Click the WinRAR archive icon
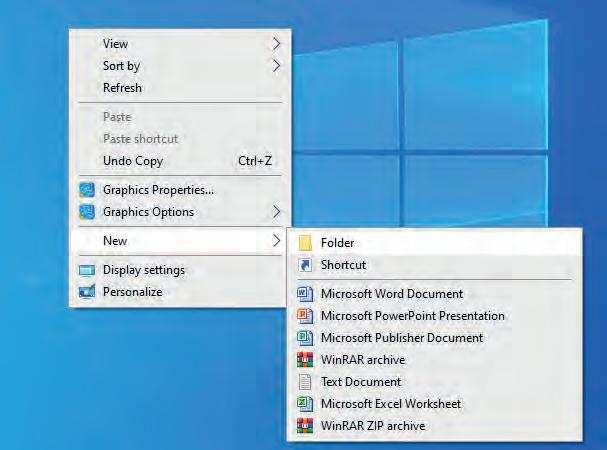 click(x=305, y=360)
